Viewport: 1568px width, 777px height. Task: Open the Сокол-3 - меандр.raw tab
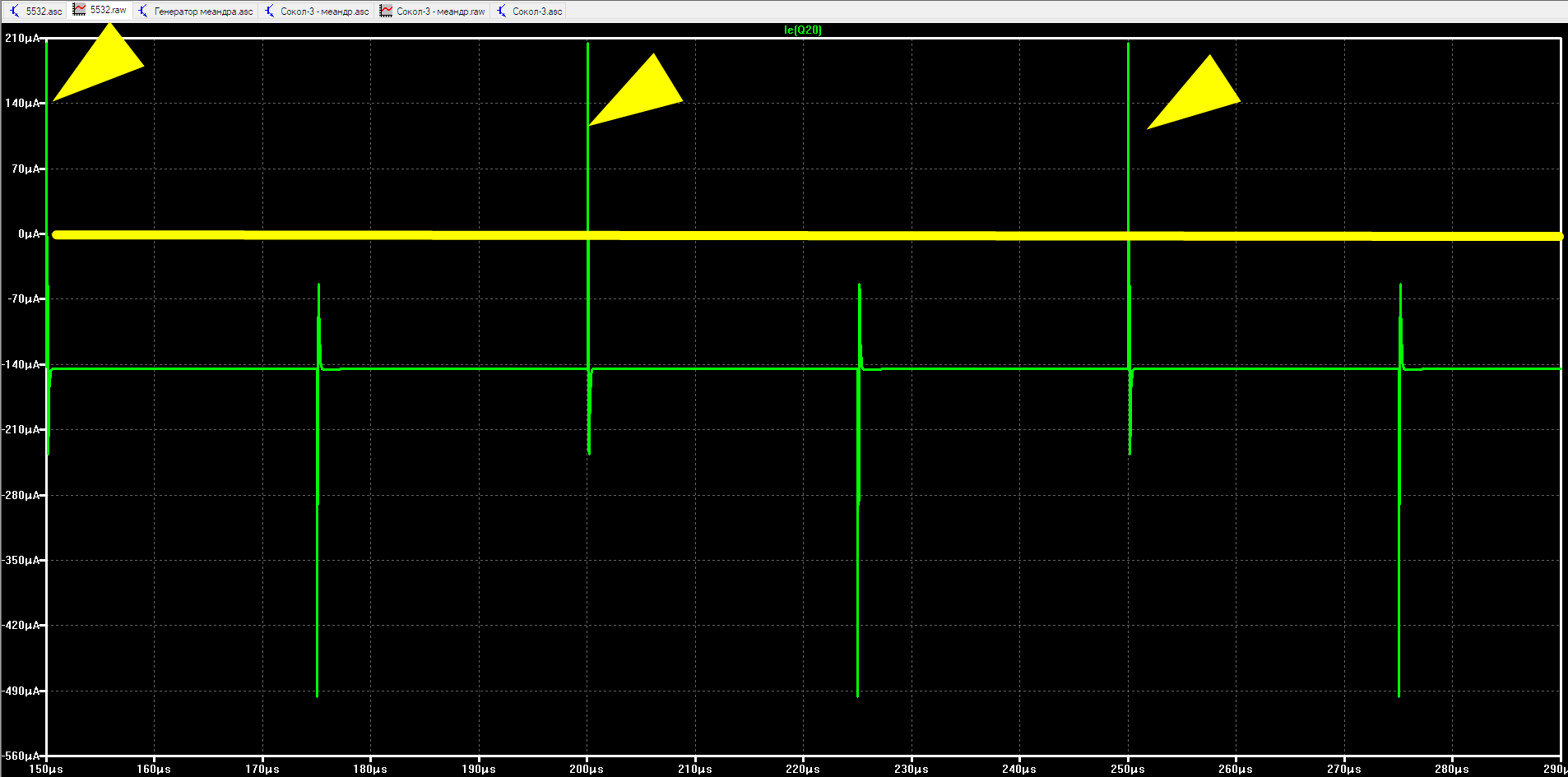432,12
